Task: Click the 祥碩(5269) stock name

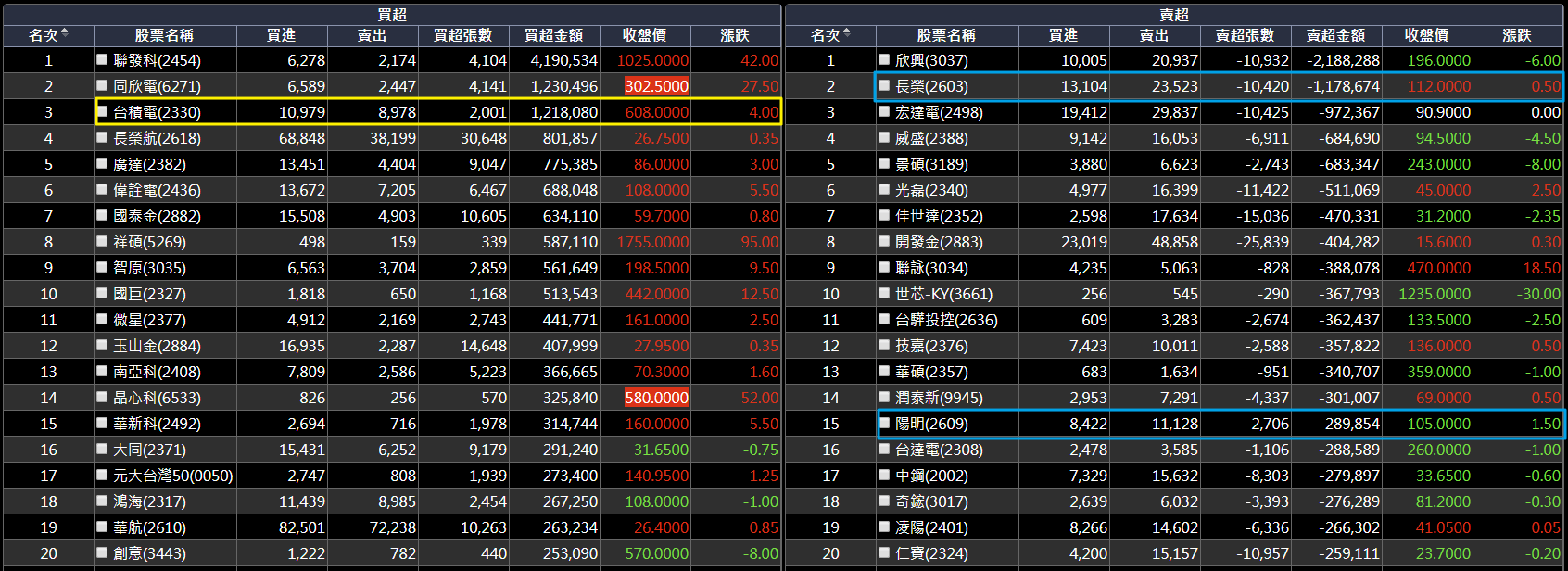Action: click(x=149, y=242)
